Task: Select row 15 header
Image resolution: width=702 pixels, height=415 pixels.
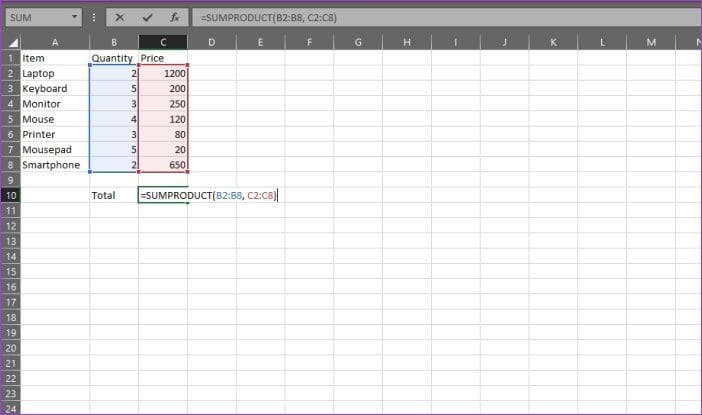Action: (11, 271)
